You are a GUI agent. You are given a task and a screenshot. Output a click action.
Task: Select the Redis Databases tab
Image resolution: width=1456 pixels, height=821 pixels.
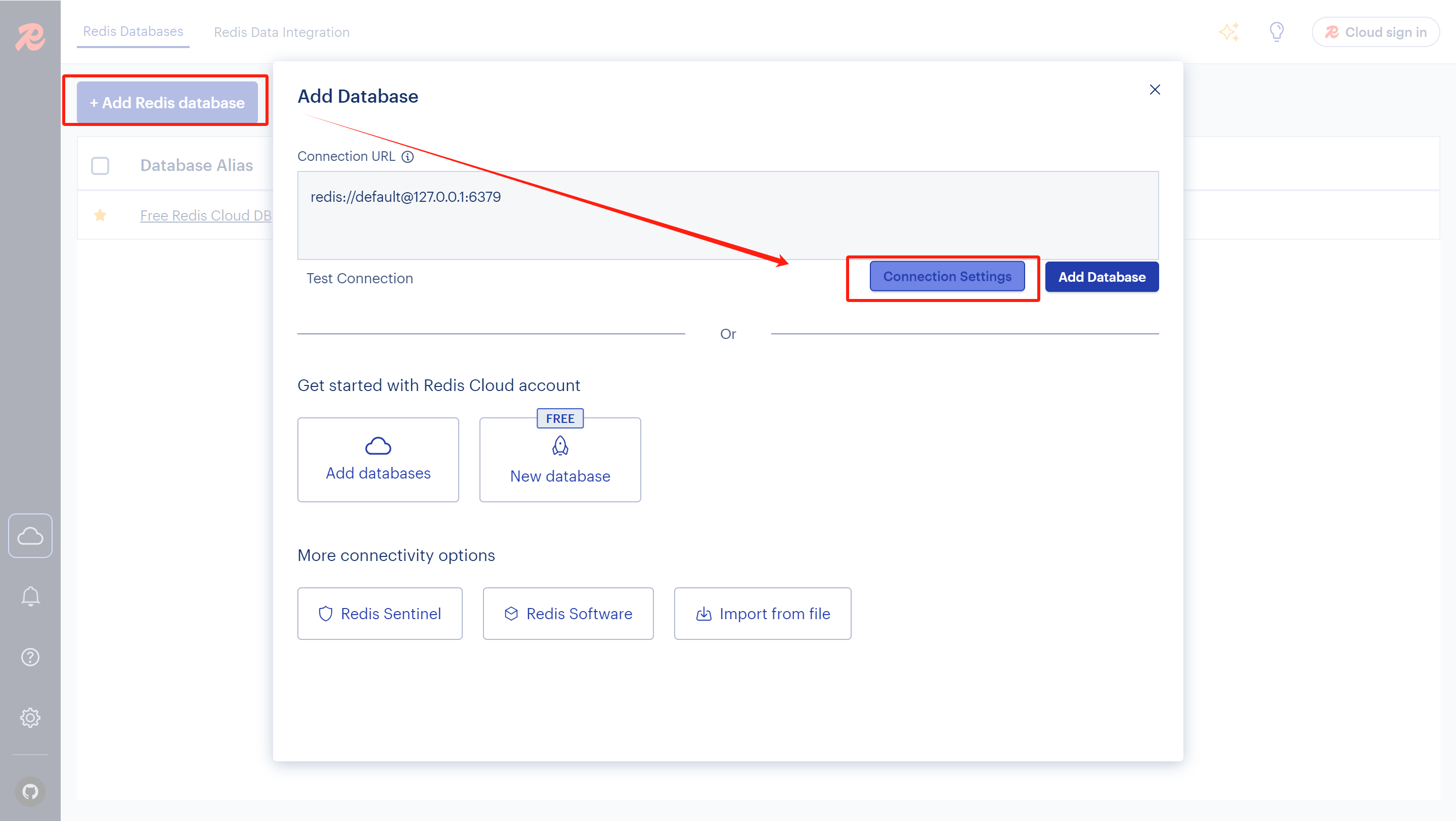pyautogui.click(x=133, y=32)
